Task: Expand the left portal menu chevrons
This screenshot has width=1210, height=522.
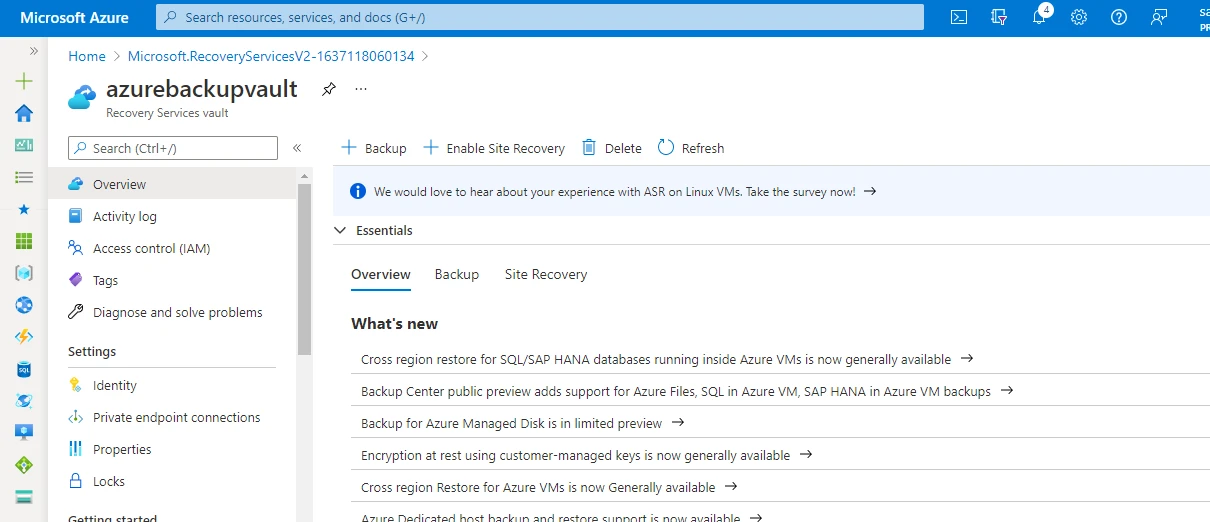Action: pyautogui.click(x=34, y=50)
